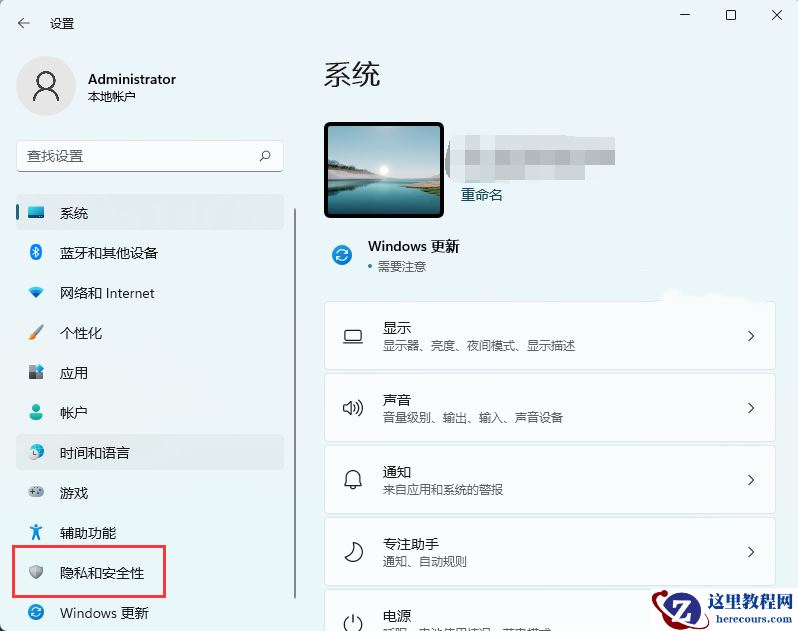Select 系统 in the sidebar
Viewport: 798px width, 631px height.
(x=150, y=212)
